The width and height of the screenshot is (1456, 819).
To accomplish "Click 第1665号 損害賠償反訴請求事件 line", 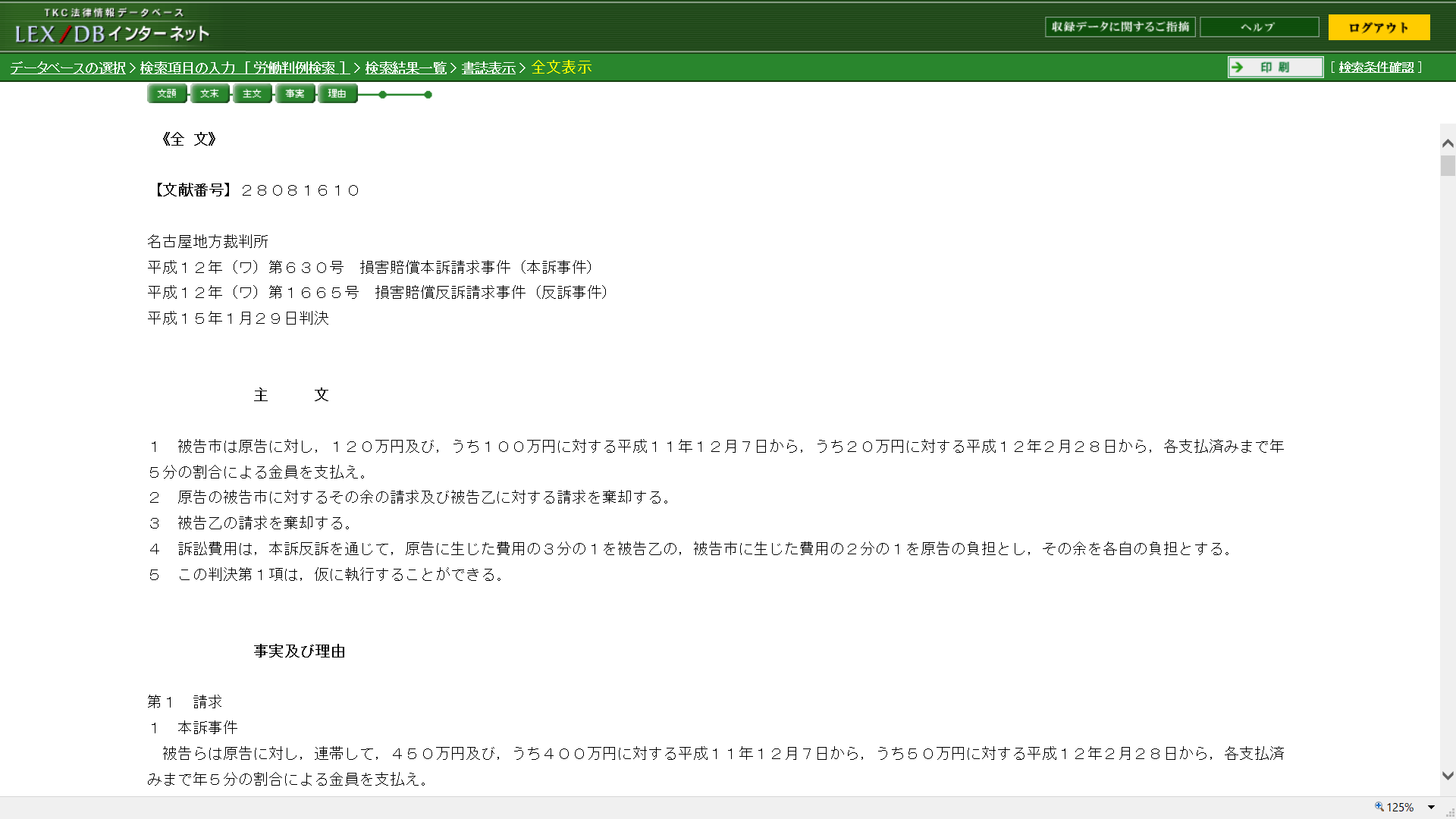I will pyautogui.click(x=381, y=293).
